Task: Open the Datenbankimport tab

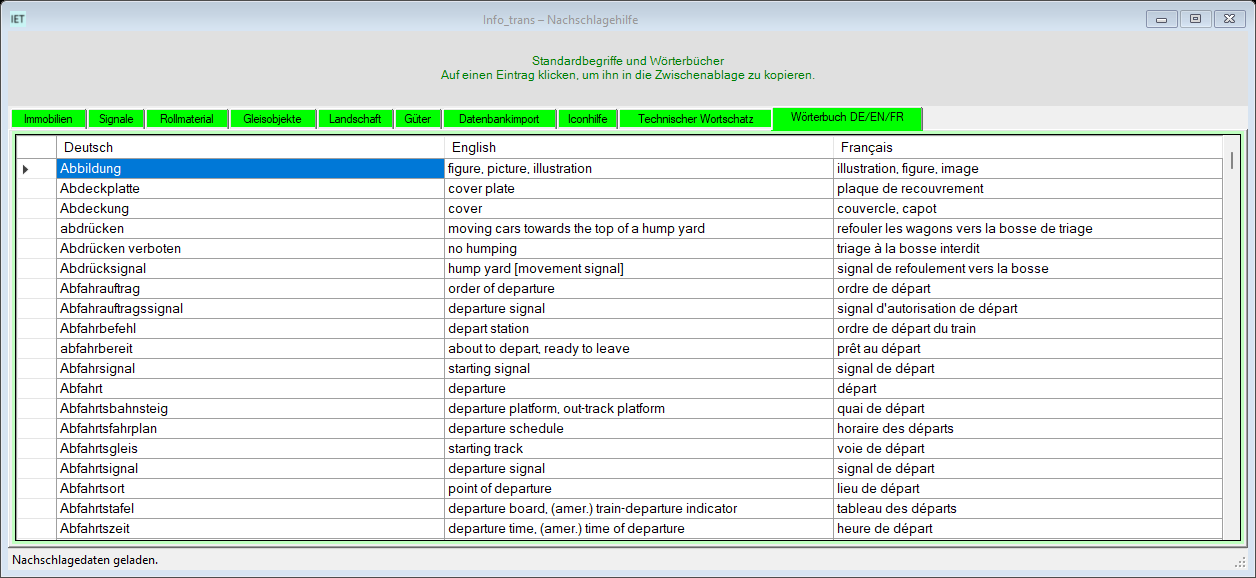Action: tap(499, 119)
